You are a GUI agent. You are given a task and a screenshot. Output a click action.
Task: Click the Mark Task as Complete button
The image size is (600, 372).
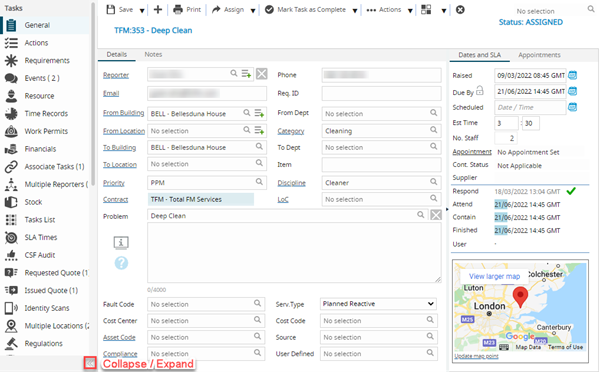tap(305, 10)
